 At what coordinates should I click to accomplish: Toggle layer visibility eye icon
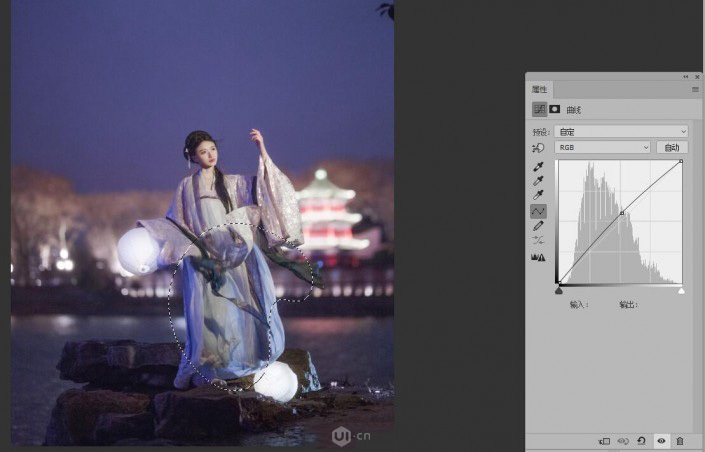661,440
